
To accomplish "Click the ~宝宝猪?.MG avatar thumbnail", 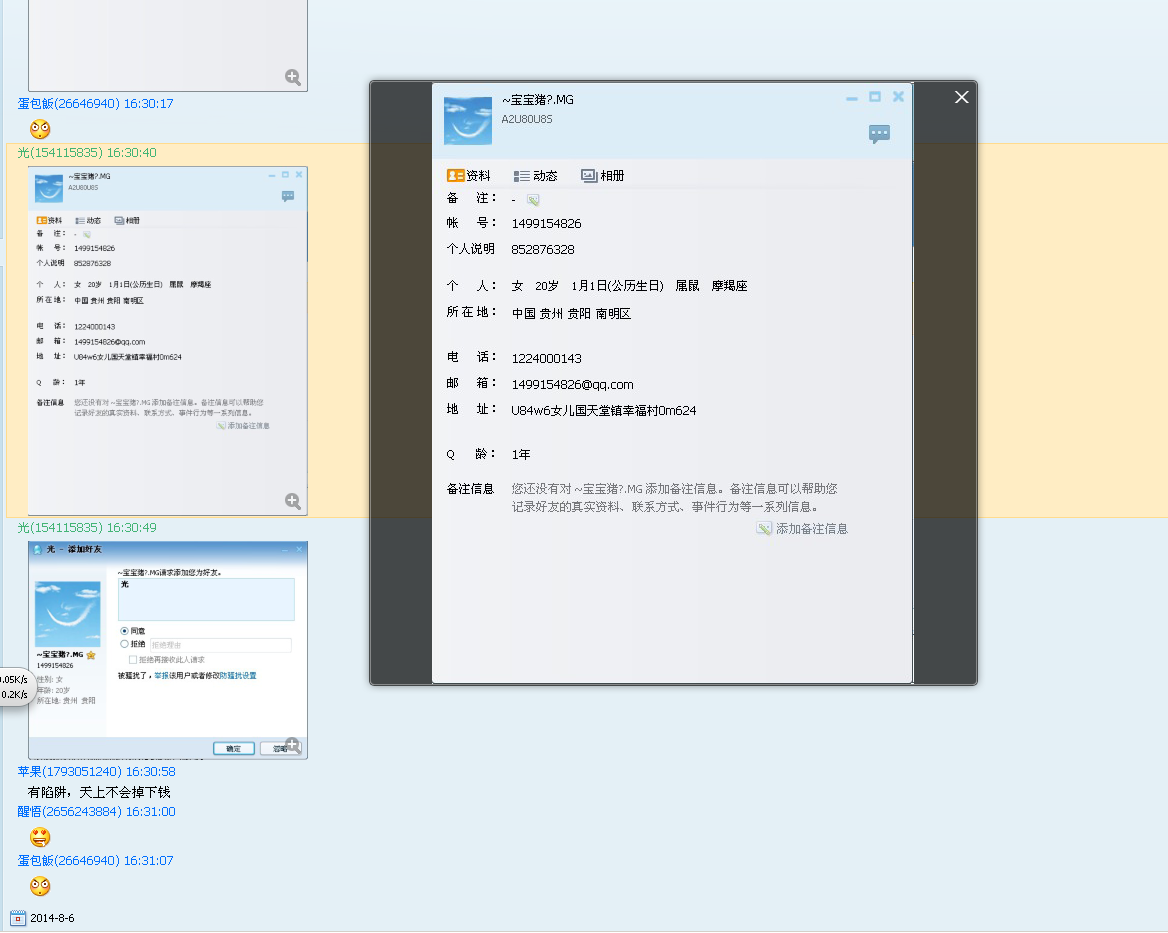I will coord(467,120).
